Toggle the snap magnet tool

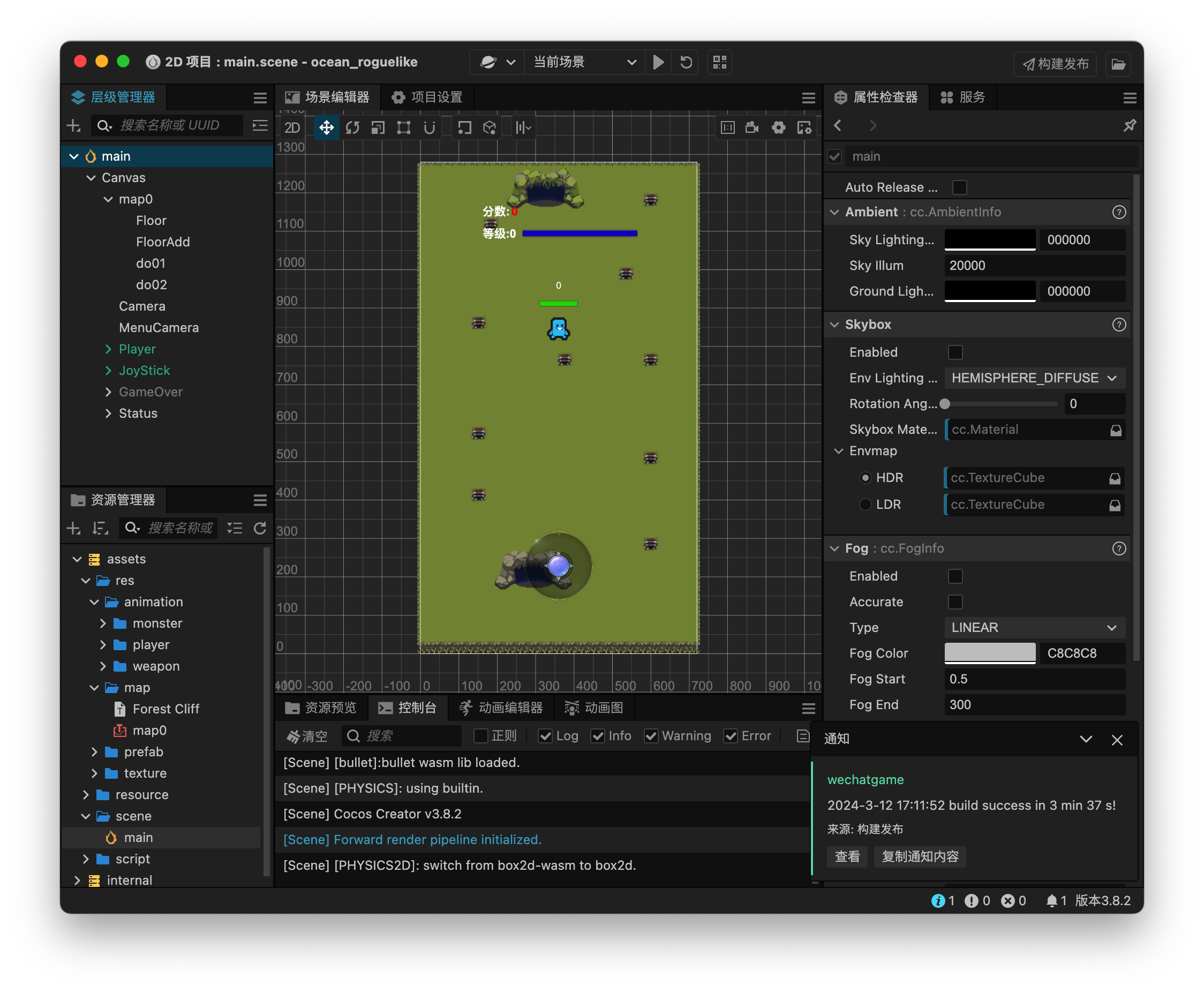[x=430, y=127]
